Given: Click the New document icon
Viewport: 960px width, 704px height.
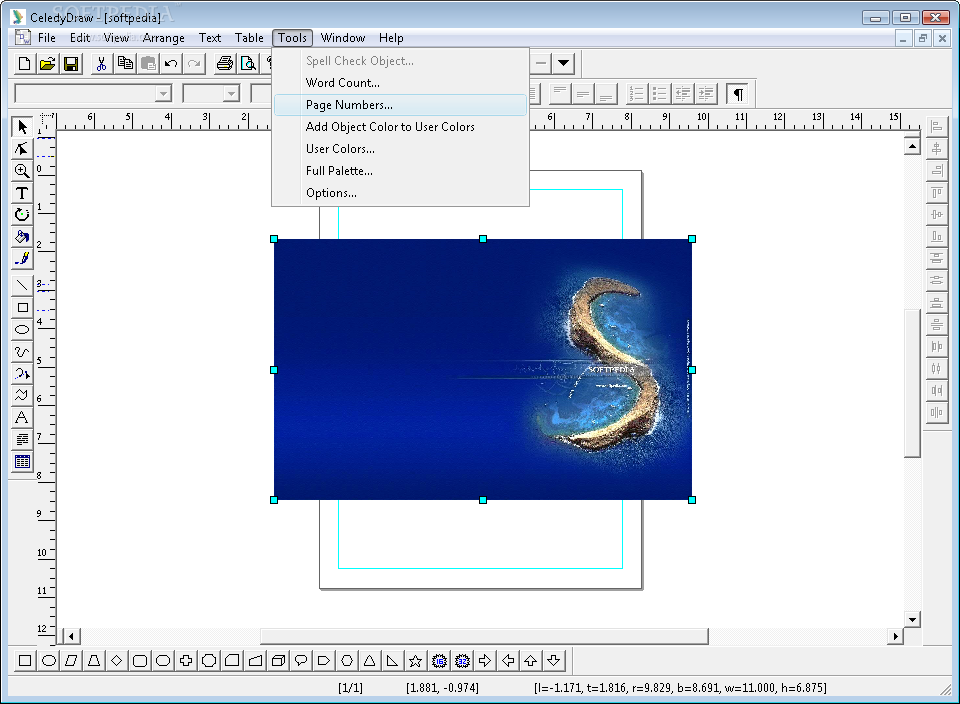Looking at the screenshot, I should coord(24,64).
